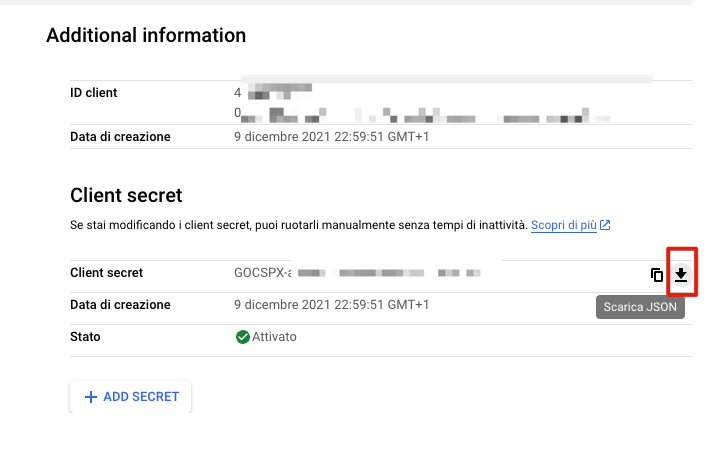Click the ID client creation date value
This screenshot has height=463, width=707.
click(331, 137)
